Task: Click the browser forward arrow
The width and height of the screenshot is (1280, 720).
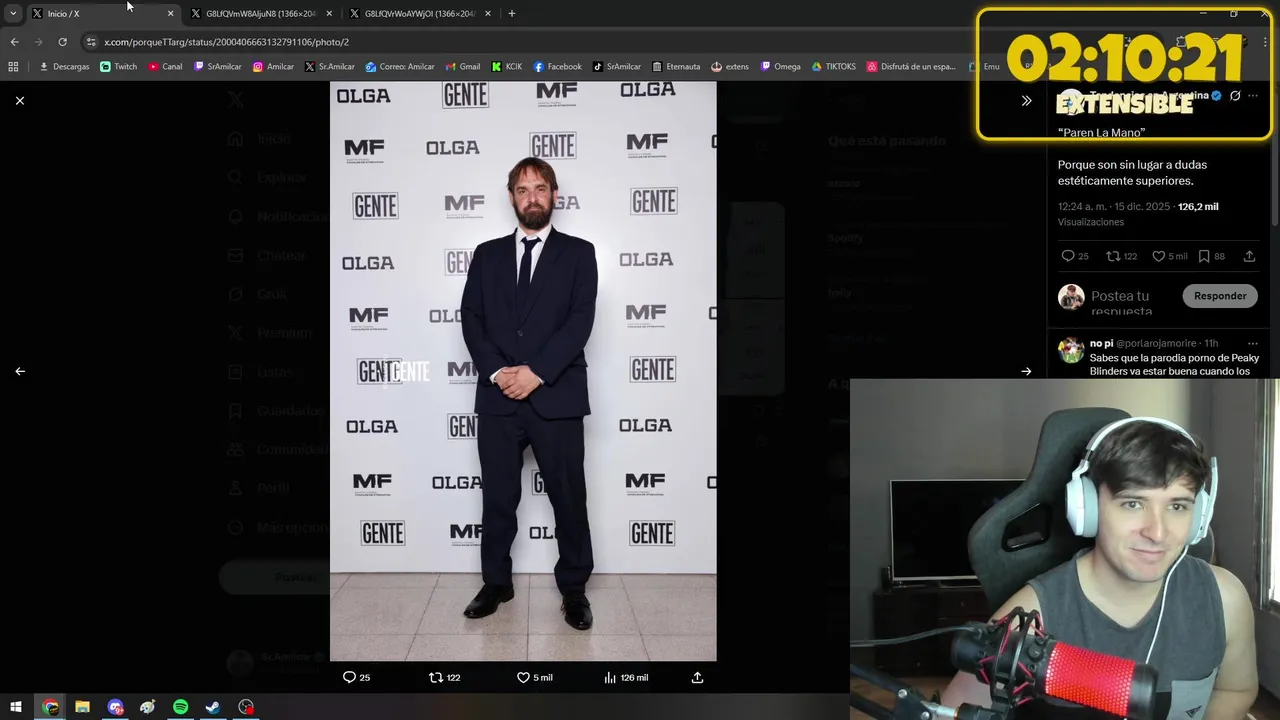Action: point(38,42)
